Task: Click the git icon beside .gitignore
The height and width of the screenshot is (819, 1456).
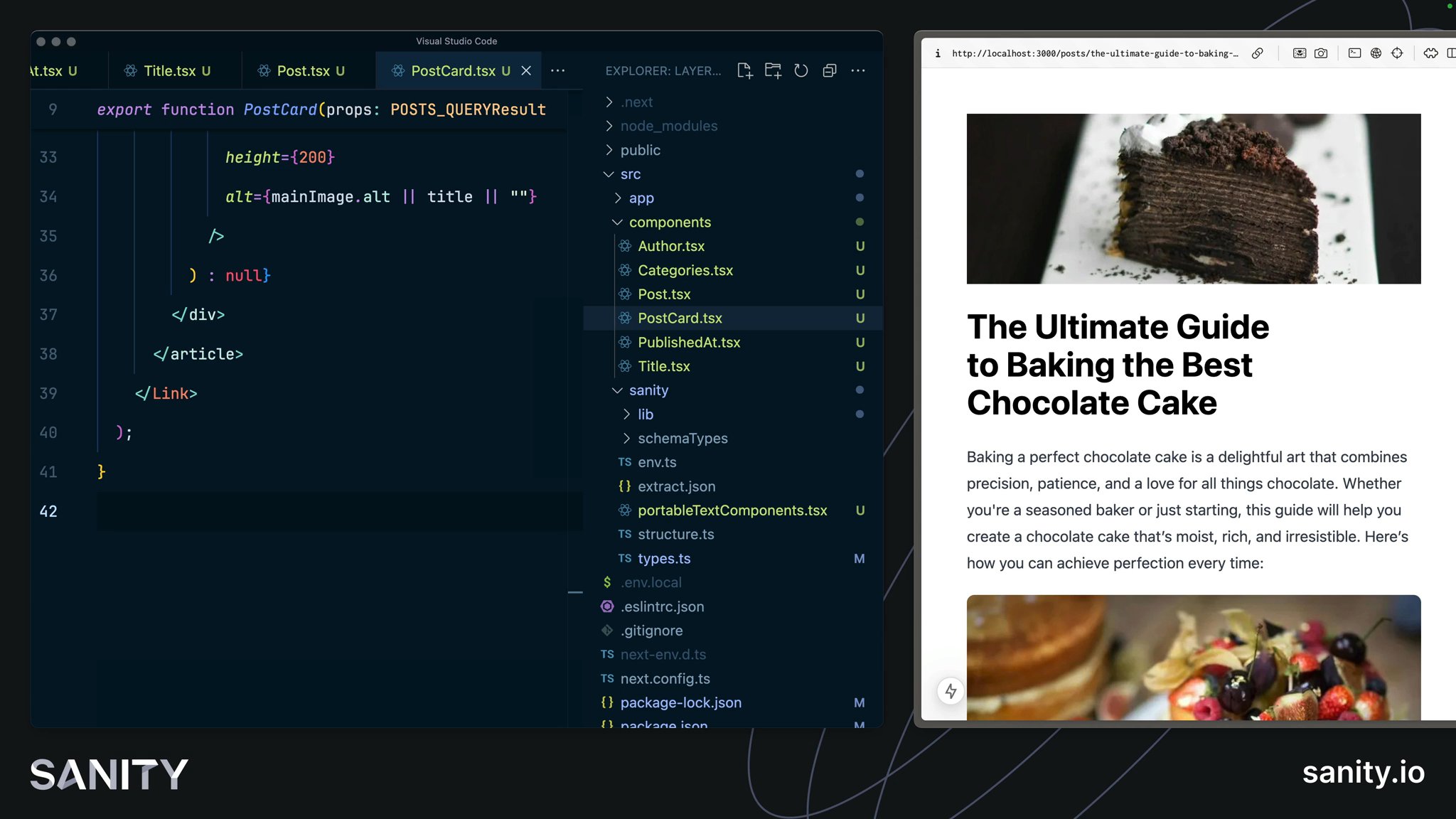Action: click(x=607, y=631)
